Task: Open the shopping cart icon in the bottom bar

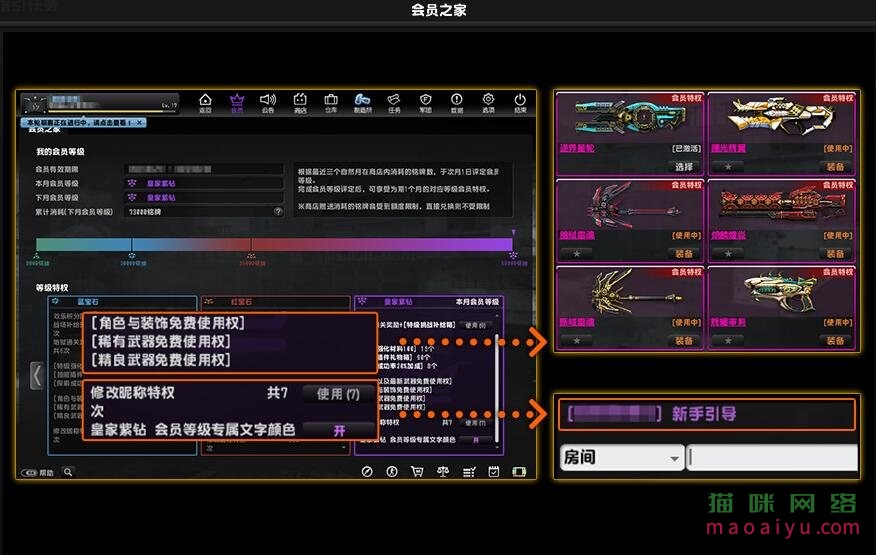Action: (x=417, y=472)
